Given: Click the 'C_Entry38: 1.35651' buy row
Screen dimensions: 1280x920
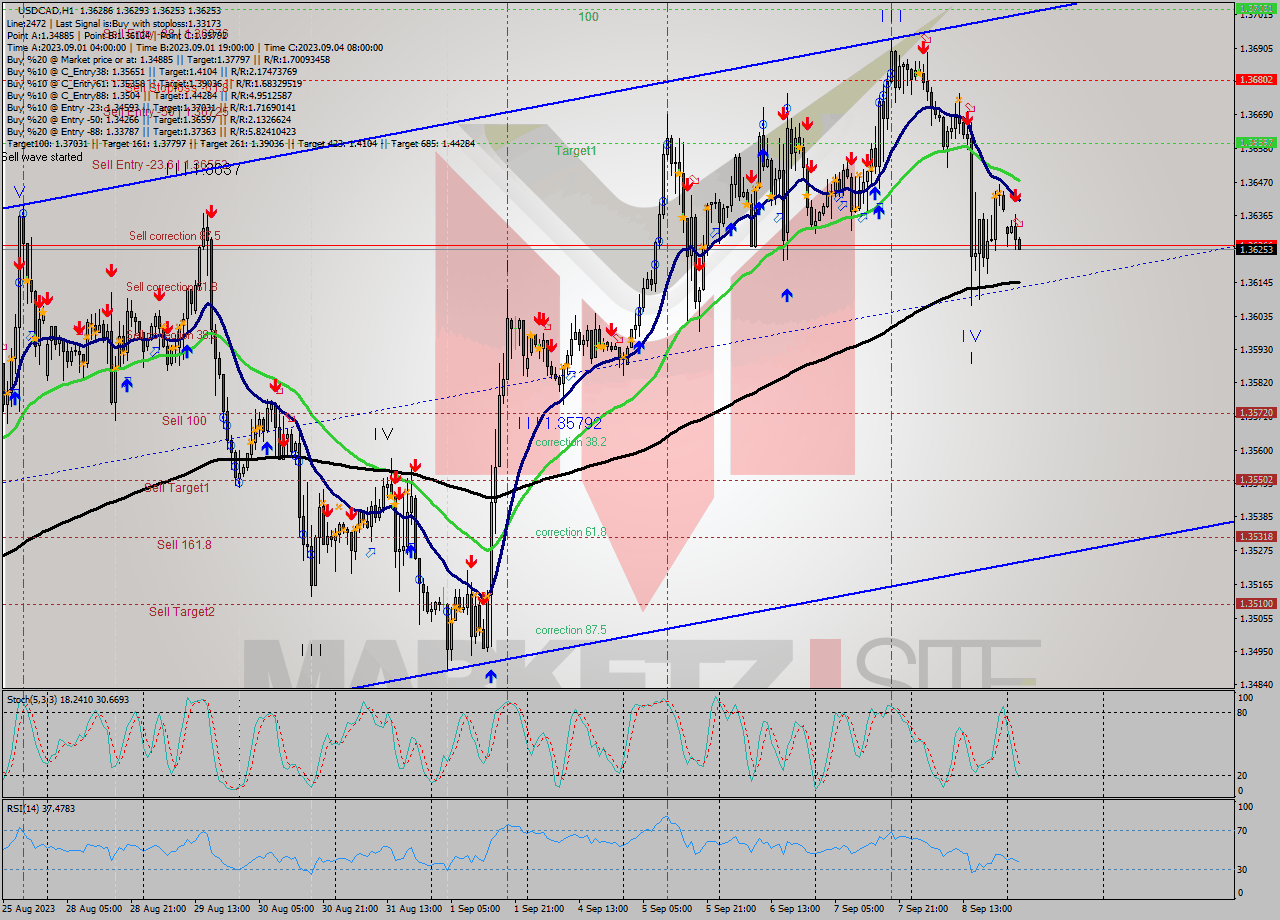Looking at the screenshot, I should 151,71.
